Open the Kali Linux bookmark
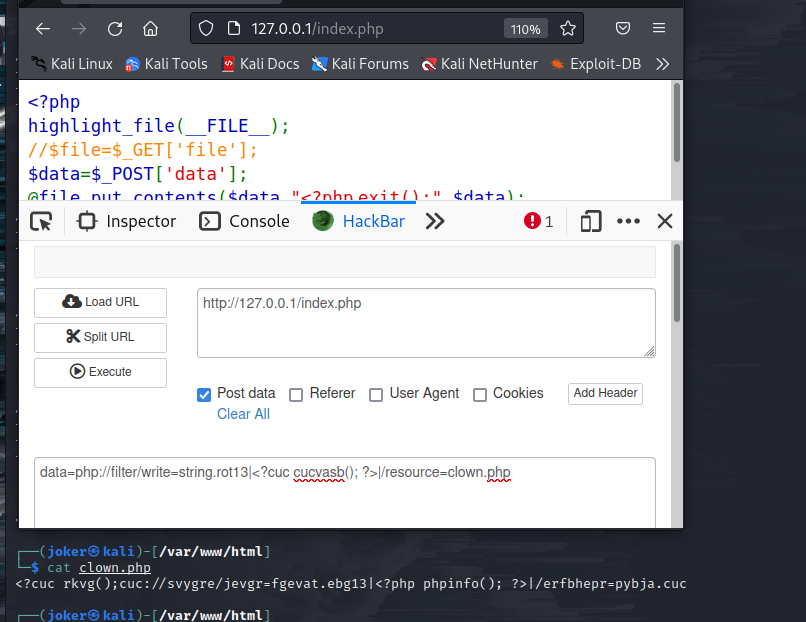Viewport: 806px width, 622px height. (x=71, y=64)
